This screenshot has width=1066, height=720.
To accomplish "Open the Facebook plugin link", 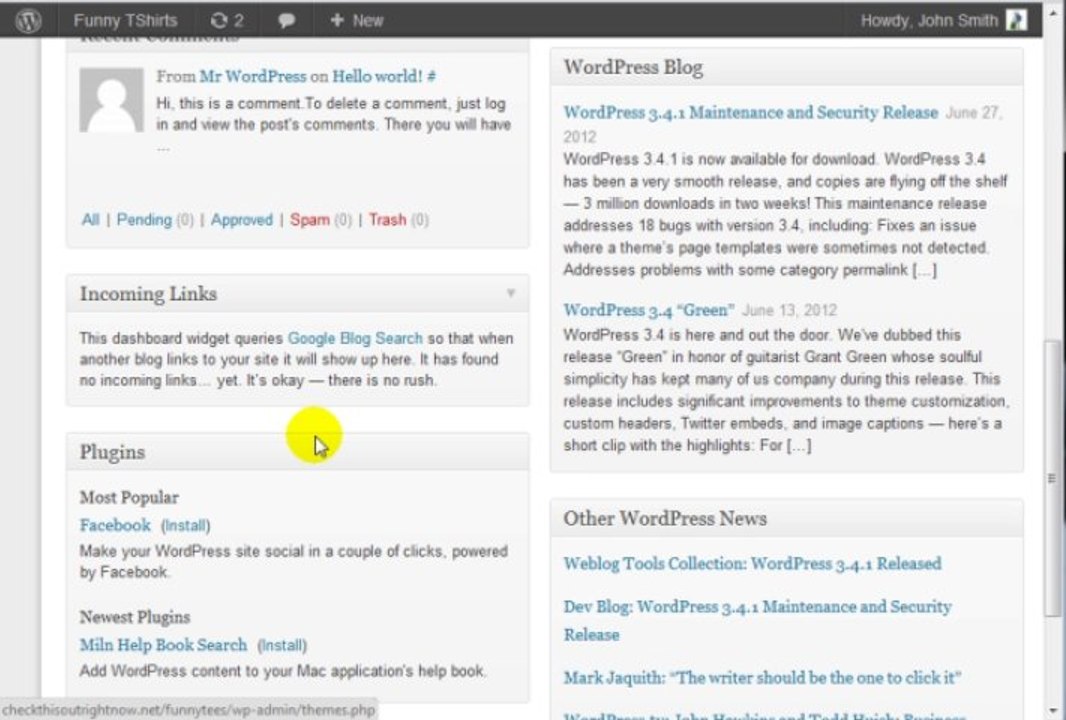I will coord(115,525).
